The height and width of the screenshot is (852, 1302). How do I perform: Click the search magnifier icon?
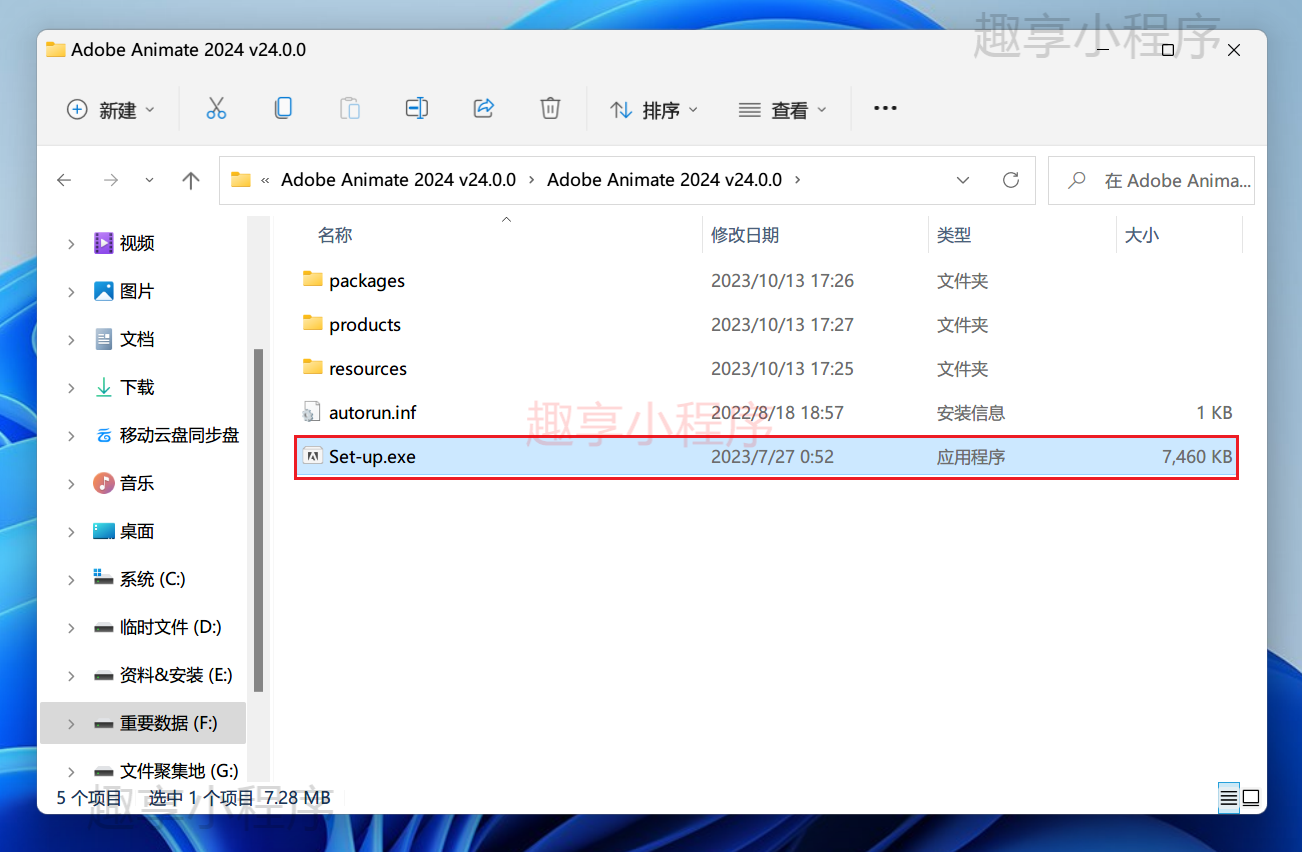pyautogui.click(x=1077, y=180)
